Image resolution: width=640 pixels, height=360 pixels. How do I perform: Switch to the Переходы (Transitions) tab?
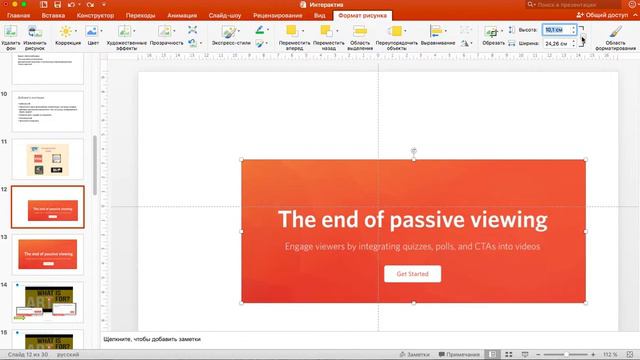point(140,16)
